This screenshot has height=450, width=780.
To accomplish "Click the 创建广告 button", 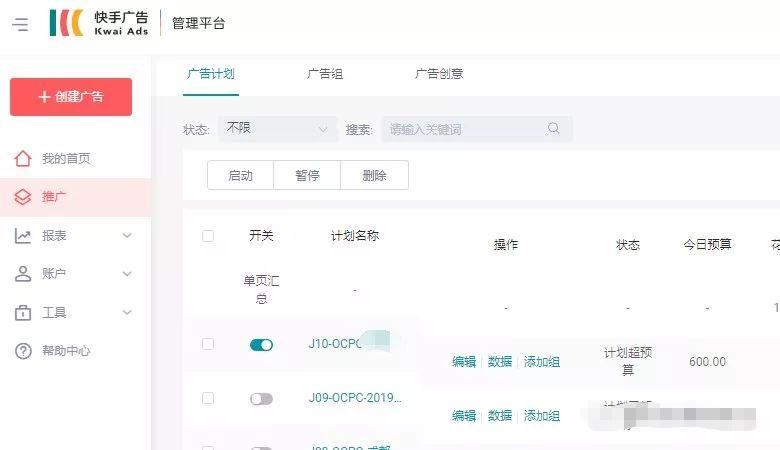I will [71, 97].
